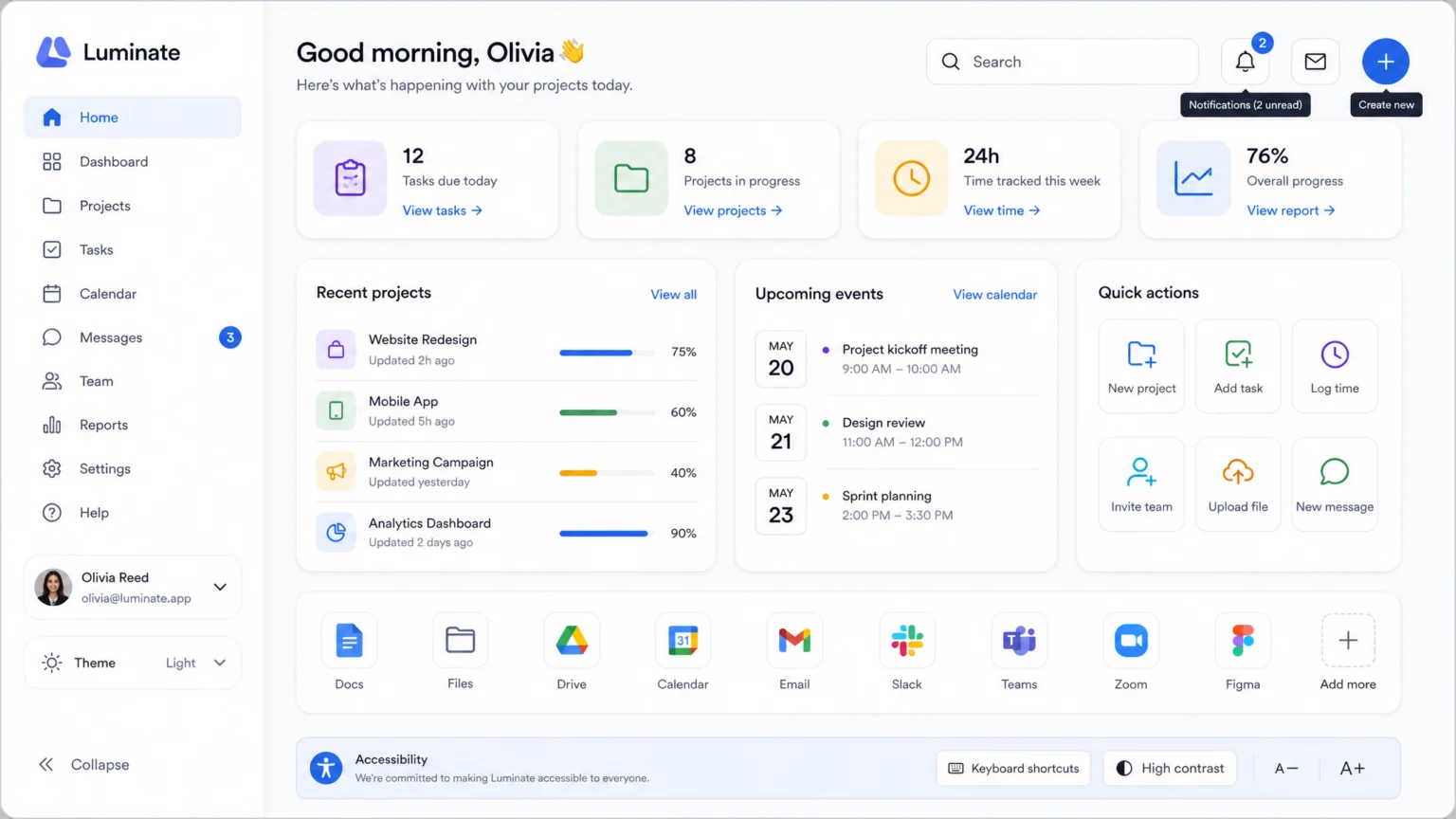Screen dimensions: 1456x819
Task: Open the mail envelope icon in header
Action: tap(1315, 62)
